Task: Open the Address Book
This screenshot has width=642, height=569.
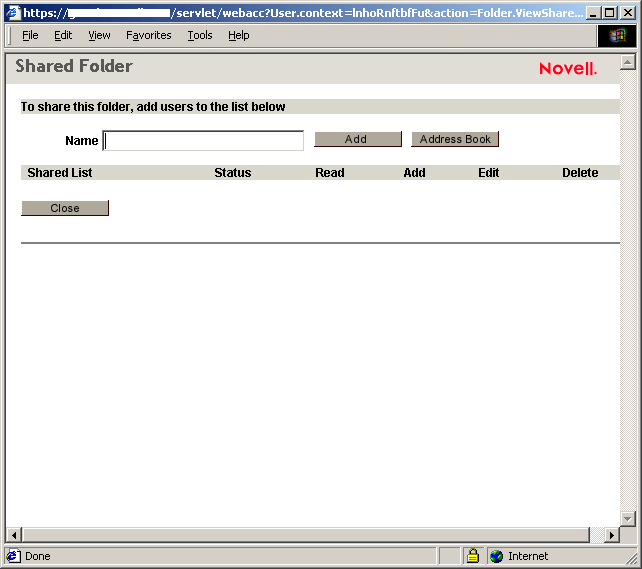Action: [455, 139]
